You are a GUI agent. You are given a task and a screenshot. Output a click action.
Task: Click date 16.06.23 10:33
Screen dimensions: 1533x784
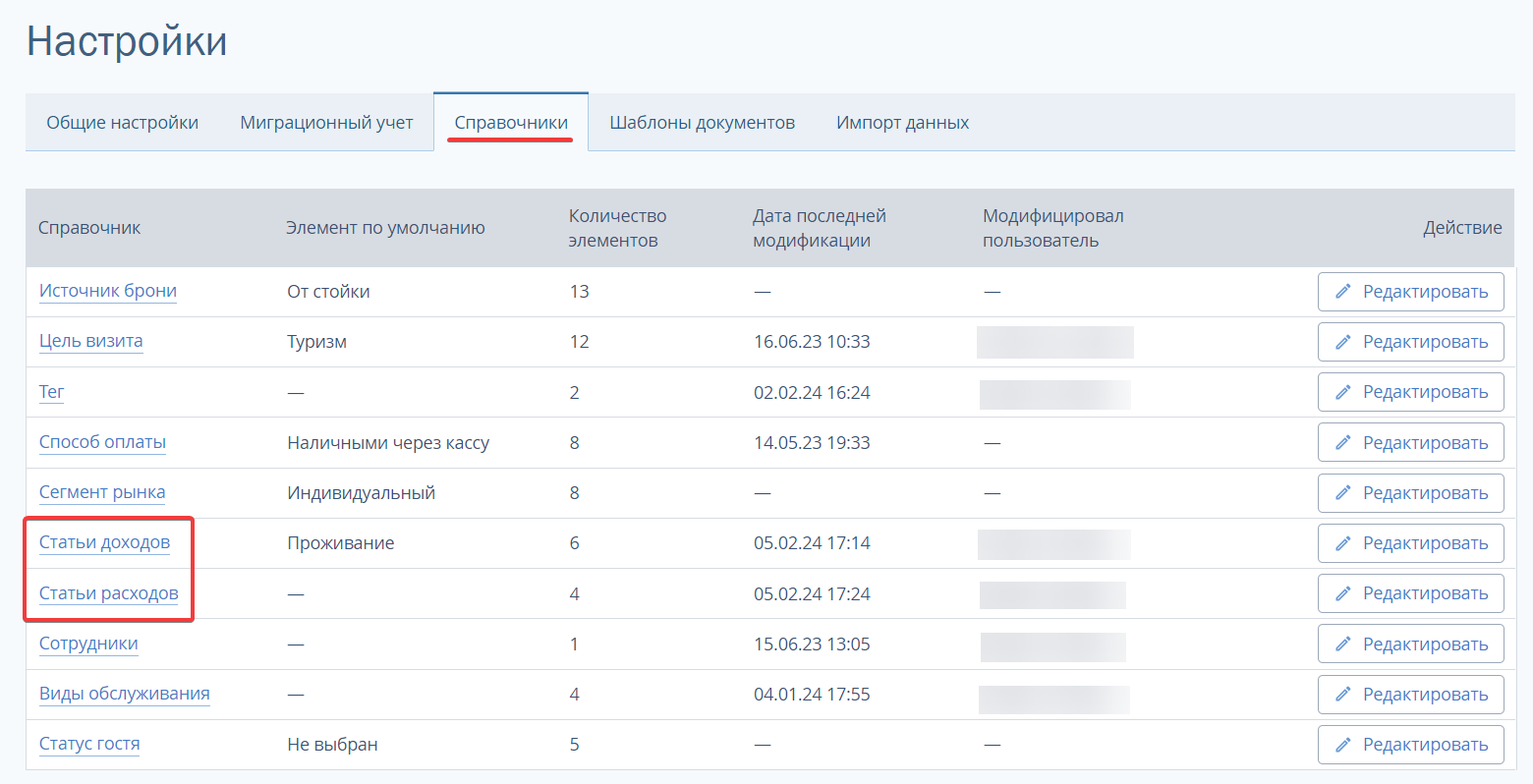pos(812,342)
